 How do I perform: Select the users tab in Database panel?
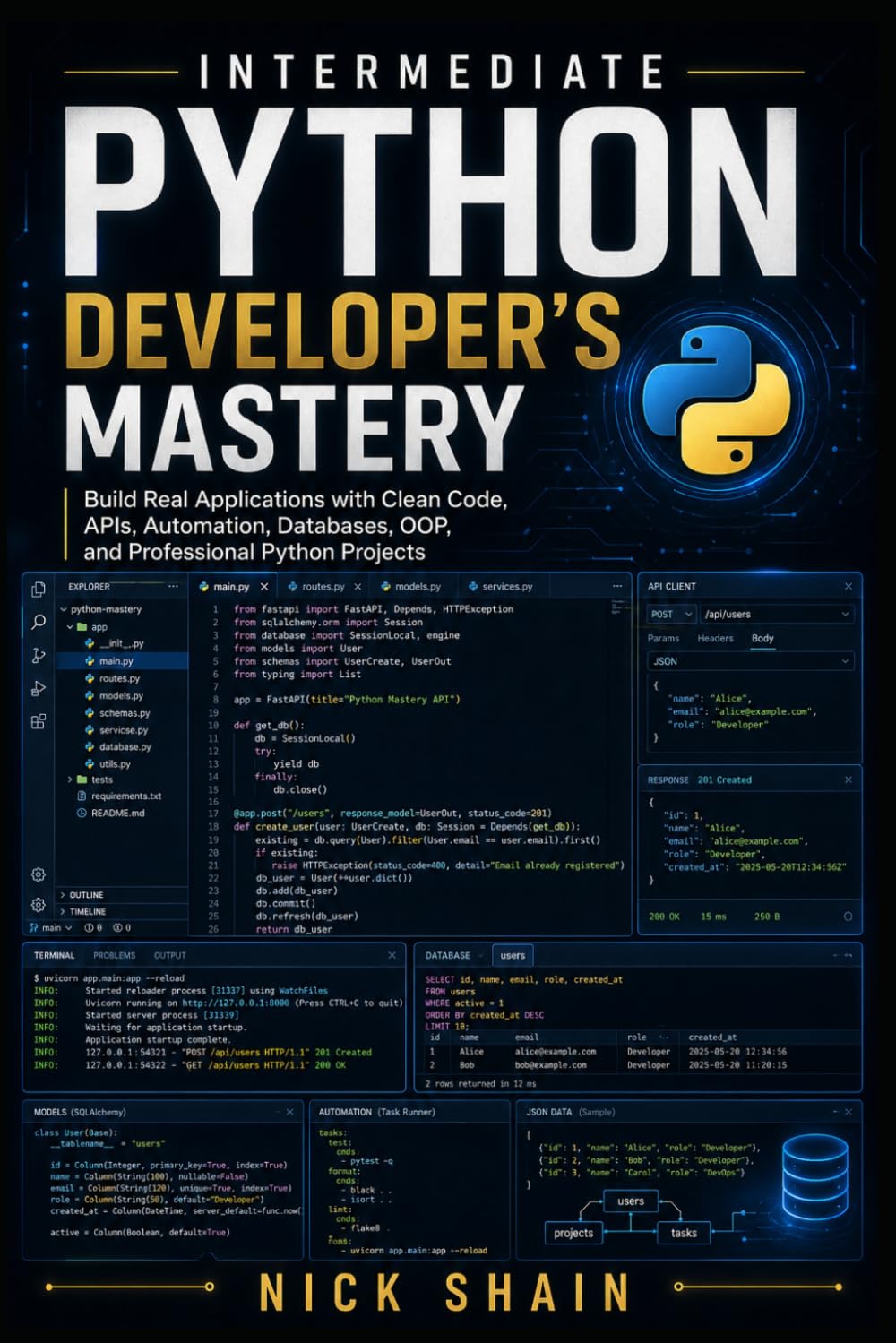(513, 956)
